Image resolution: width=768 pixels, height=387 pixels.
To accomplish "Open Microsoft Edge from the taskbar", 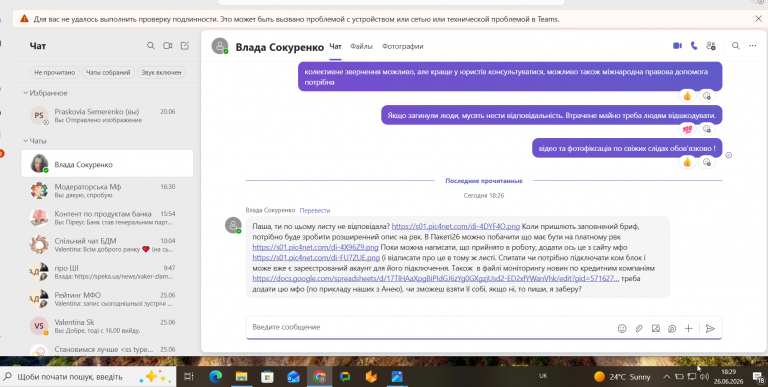I will pos(216,377).
